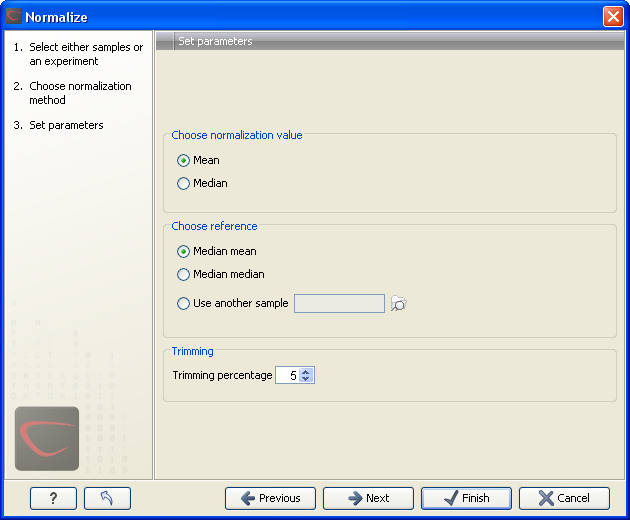Click the another sample text field
The image size is (630, 520).
[x=339, y=303]
